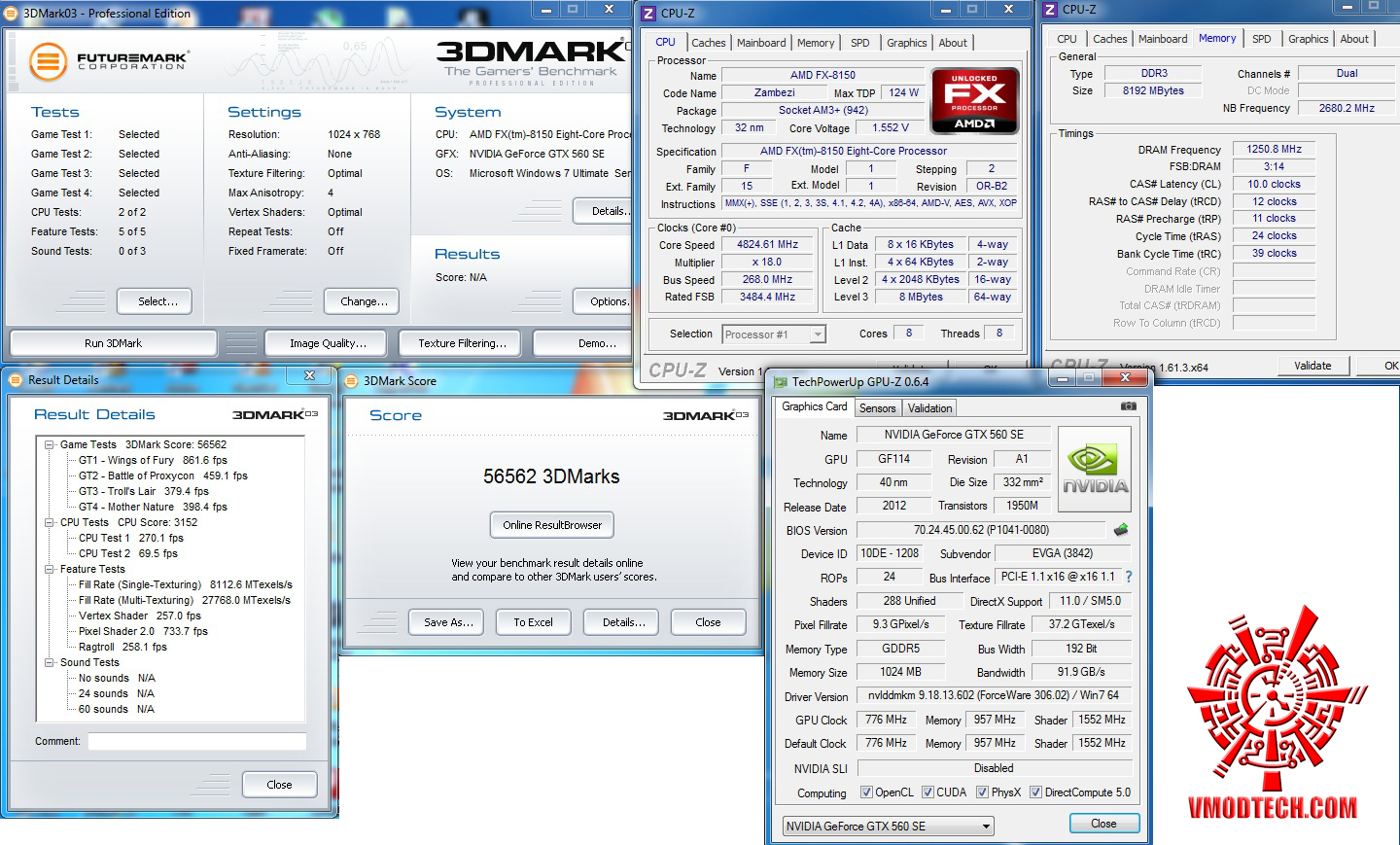Collapse the Feature Tests tree node
The width and height of the screenshot is (1400, 845).
49,569
